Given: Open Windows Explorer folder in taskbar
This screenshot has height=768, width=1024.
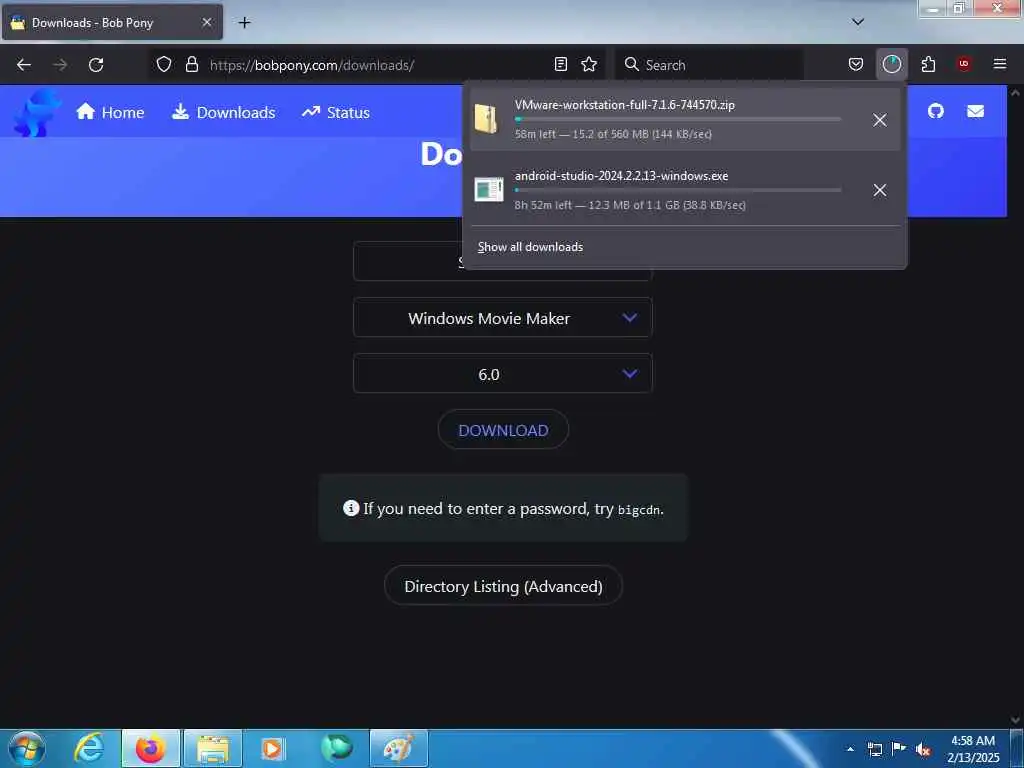Looking at the screenshot, I should point(213,748).
